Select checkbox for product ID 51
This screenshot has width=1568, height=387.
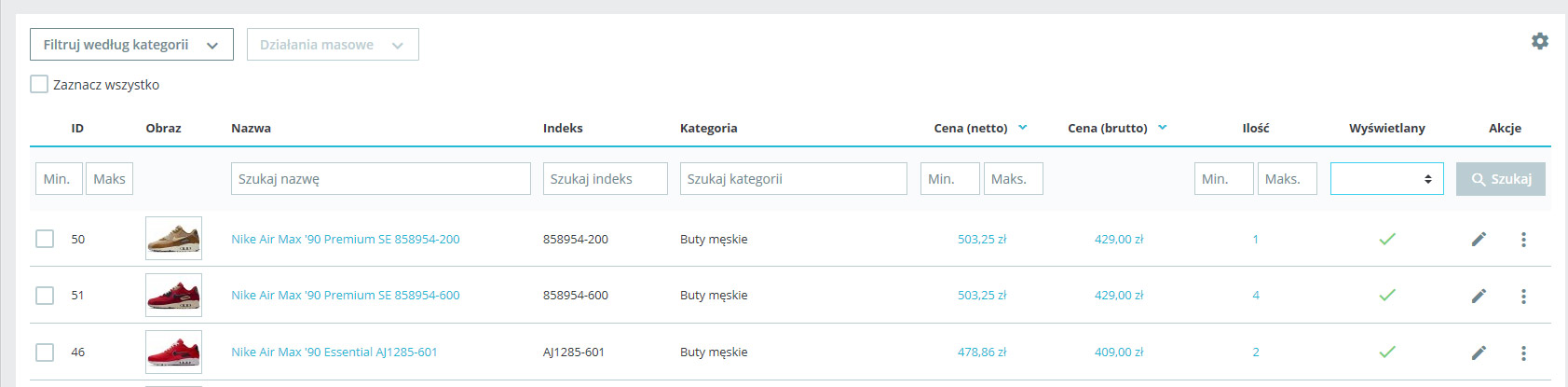pyautogui.click(x=45, y=295)
